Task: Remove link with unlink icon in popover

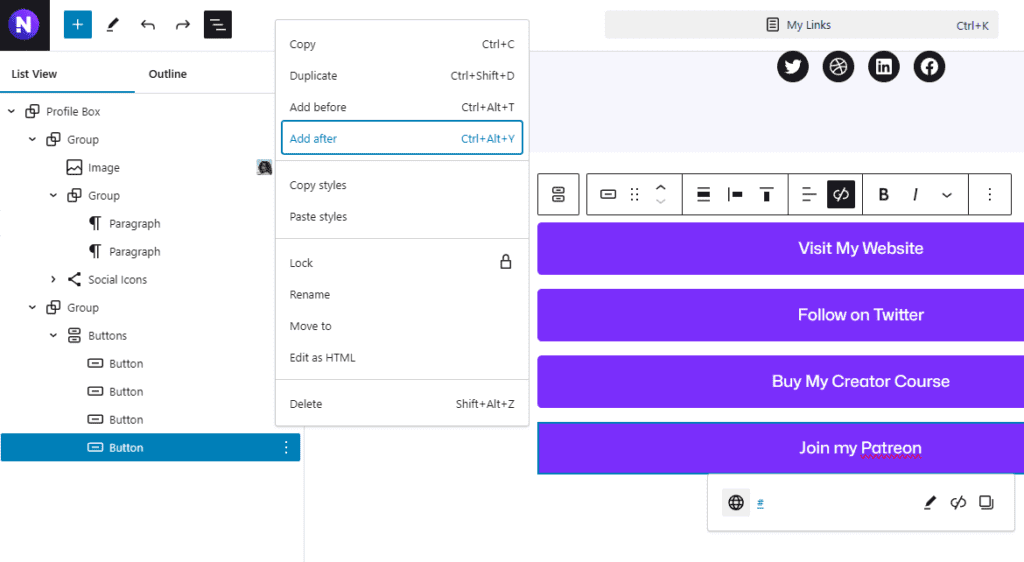Action: (958, 503)
